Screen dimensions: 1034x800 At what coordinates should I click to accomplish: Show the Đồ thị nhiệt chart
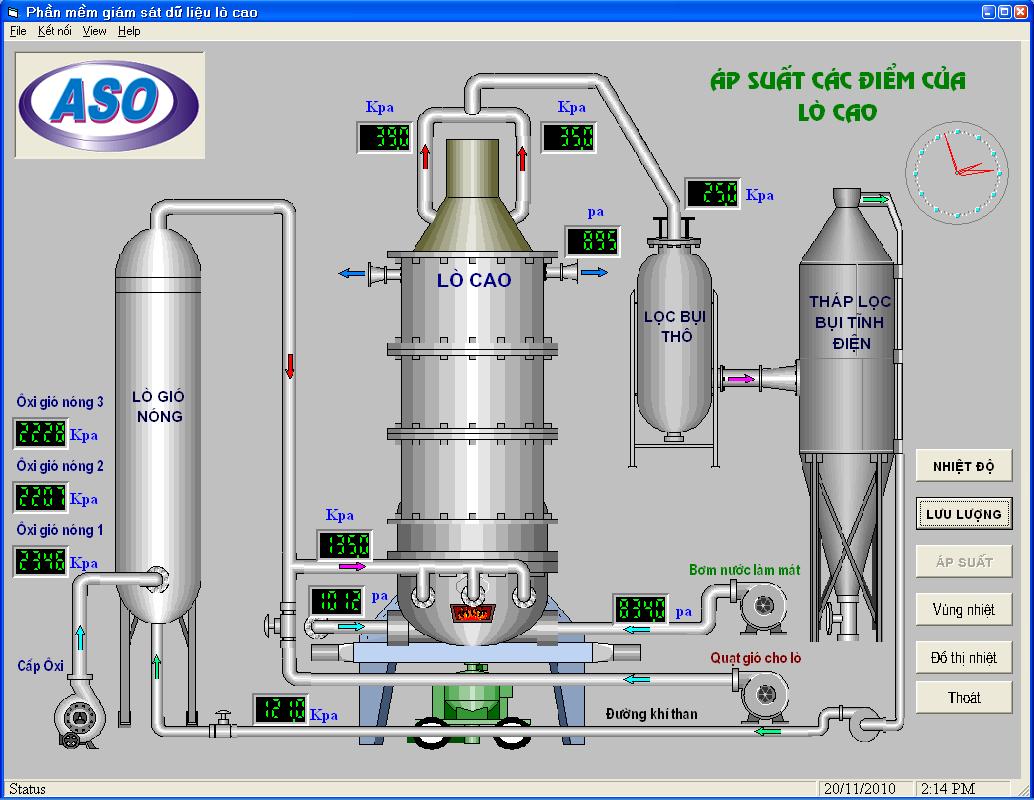tap(963, 658)
